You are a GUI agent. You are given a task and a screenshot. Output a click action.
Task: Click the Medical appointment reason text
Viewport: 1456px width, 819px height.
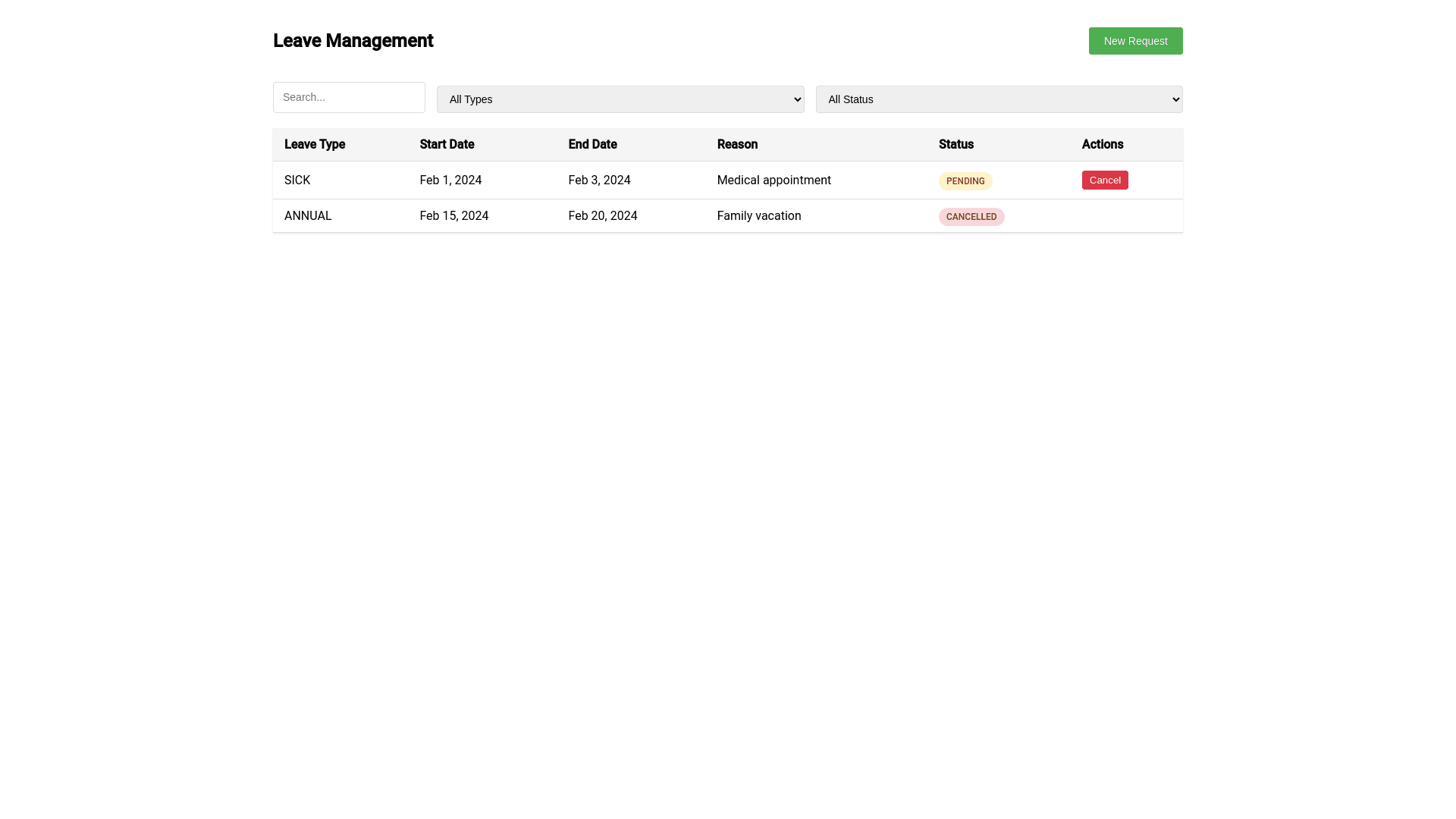click(x=774, y=180)
